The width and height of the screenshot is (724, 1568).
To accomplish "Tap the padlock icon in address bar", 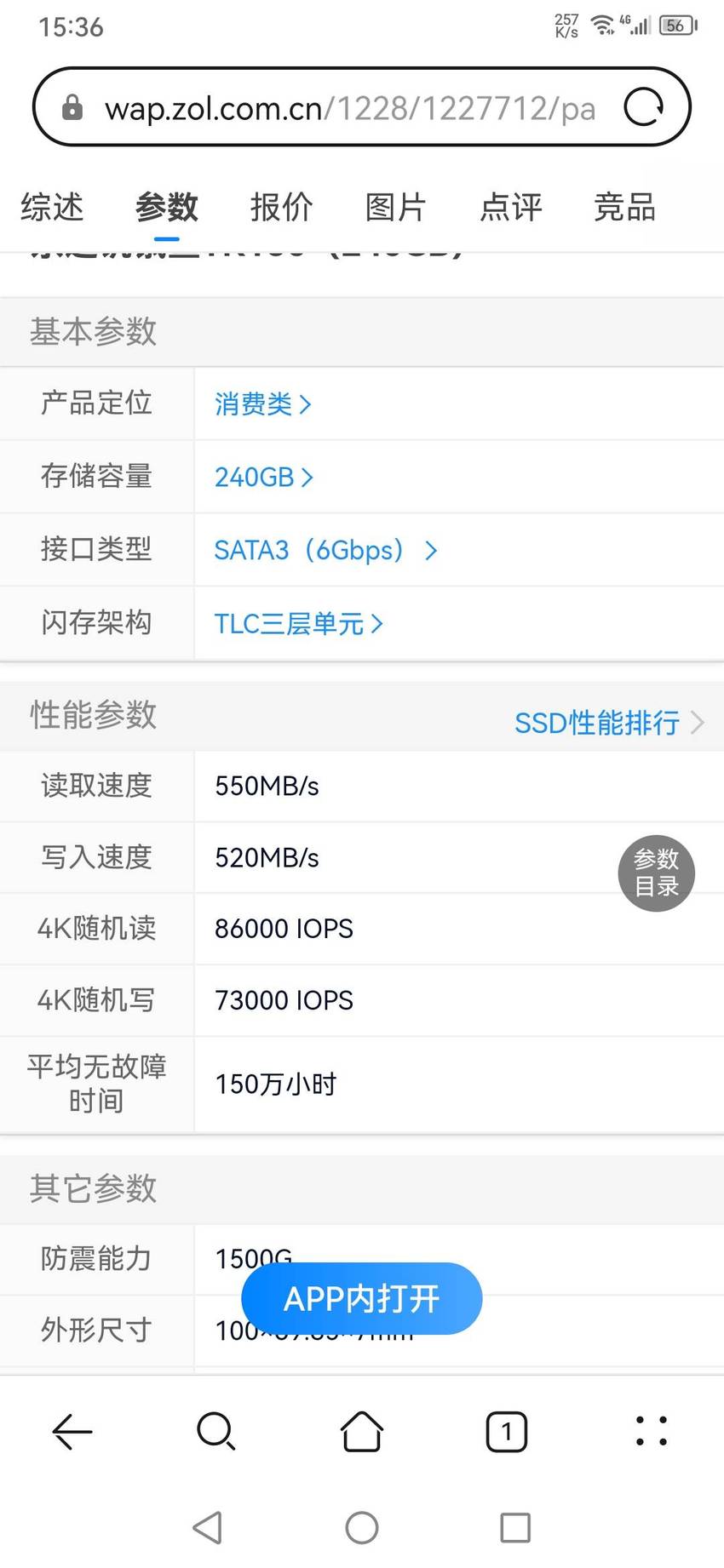I will 72,107.
